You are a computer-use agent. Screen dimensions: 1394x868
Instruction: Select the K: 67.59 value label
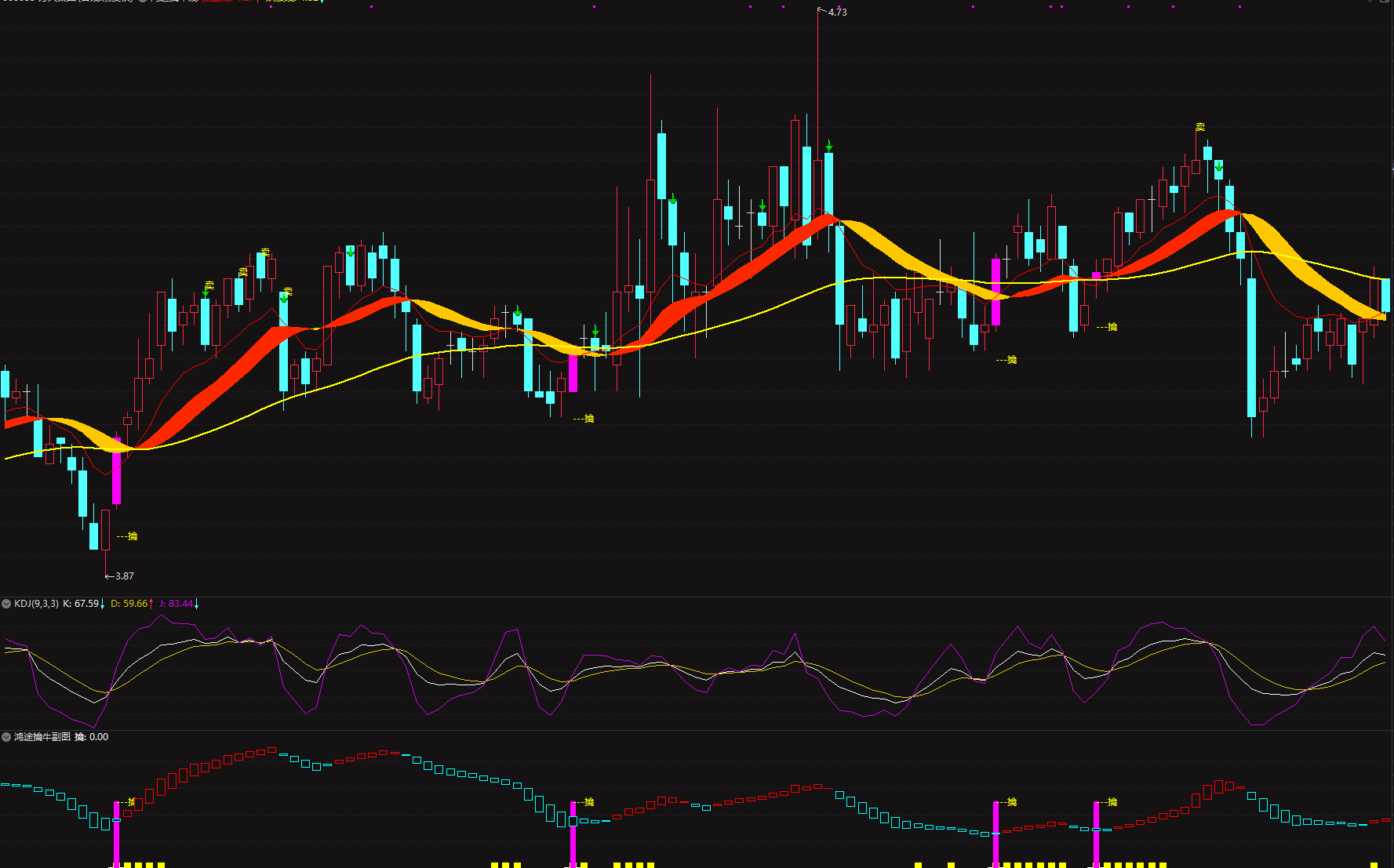coord(81,604)
